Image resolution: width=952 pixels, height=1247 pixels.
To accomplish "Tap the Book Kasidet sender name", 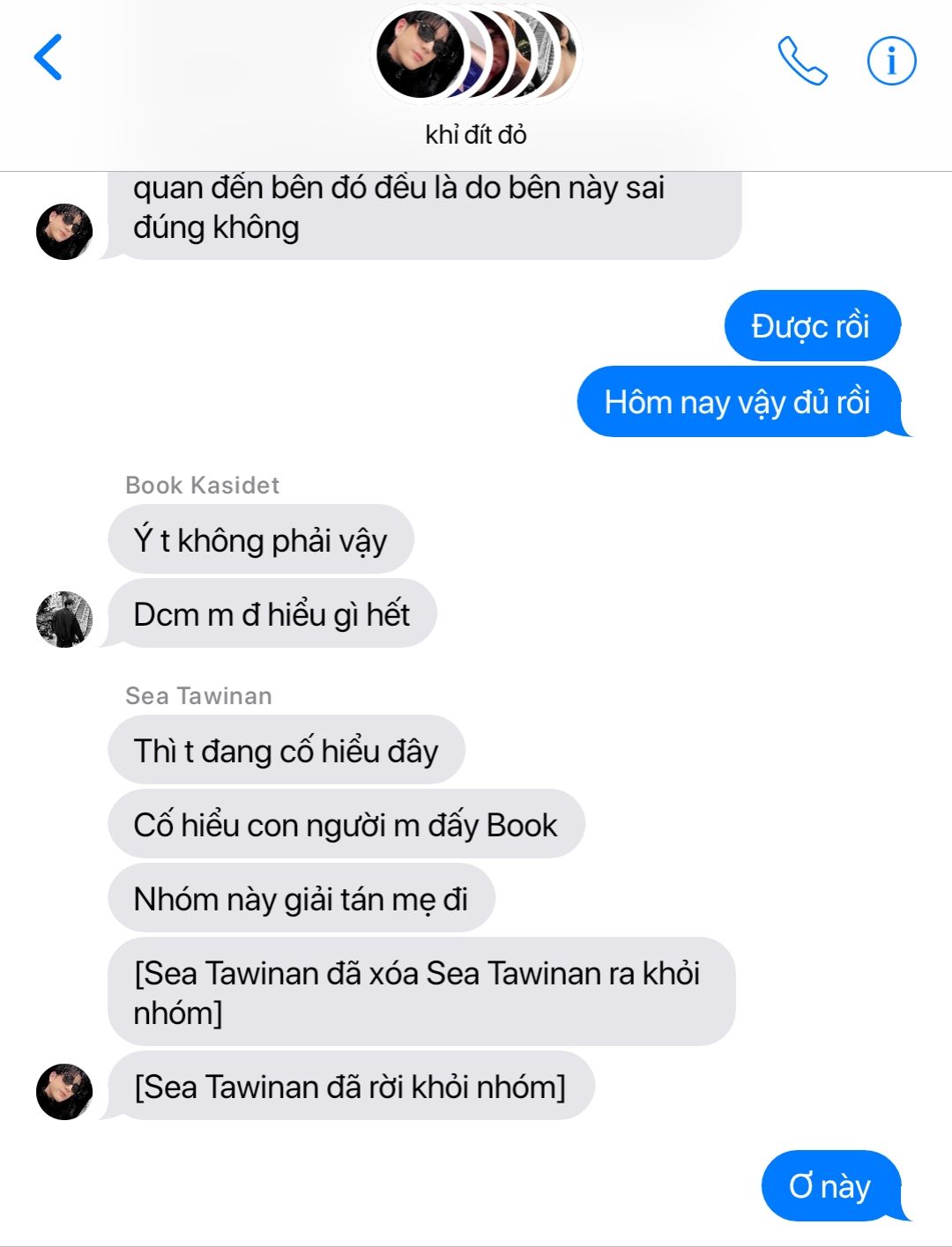I will [202, 485].
